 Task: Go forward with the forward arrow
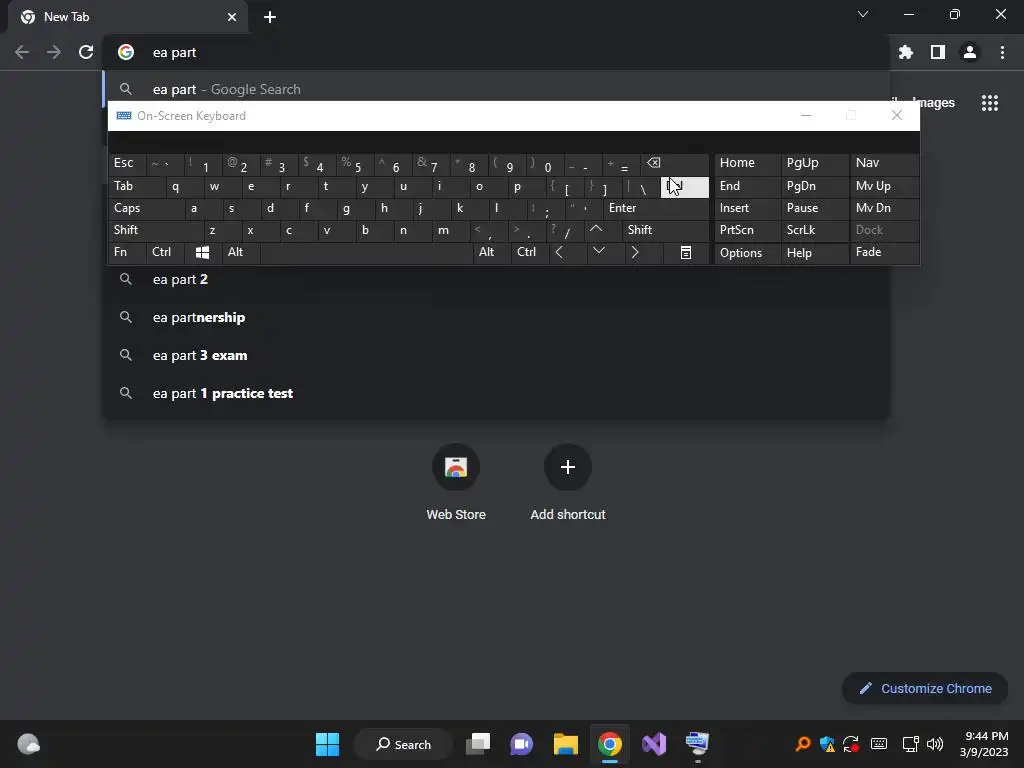(54, 52)
